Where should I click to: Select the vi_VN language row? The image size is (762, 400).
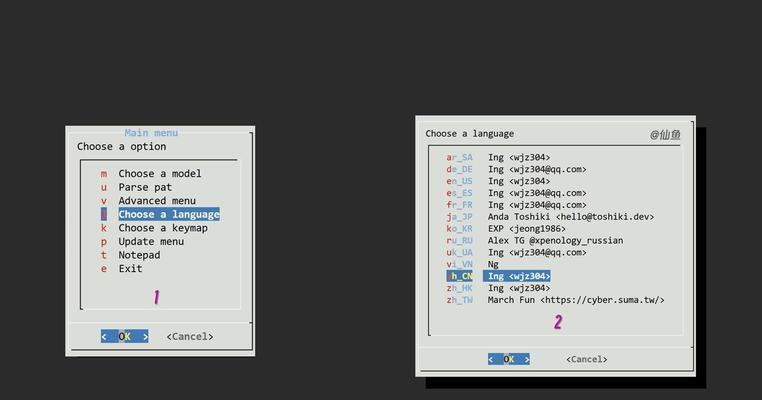pyautogui.click(x=472, y=264)
